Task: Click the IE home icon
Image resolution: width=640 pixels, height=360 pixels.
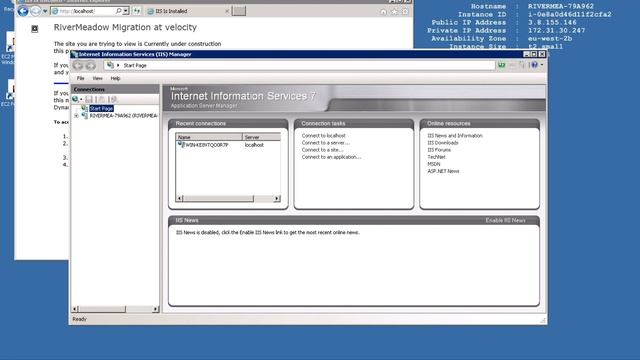Action: point(383,12)
